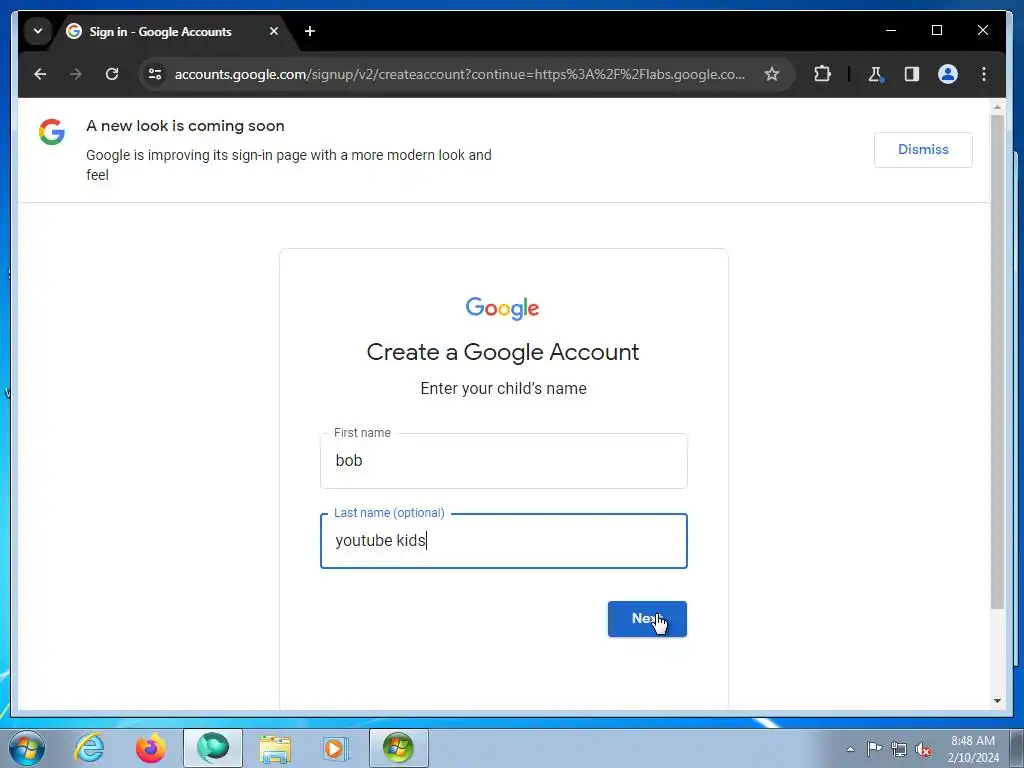Dismiss the new look banner

tap(923, 150)
